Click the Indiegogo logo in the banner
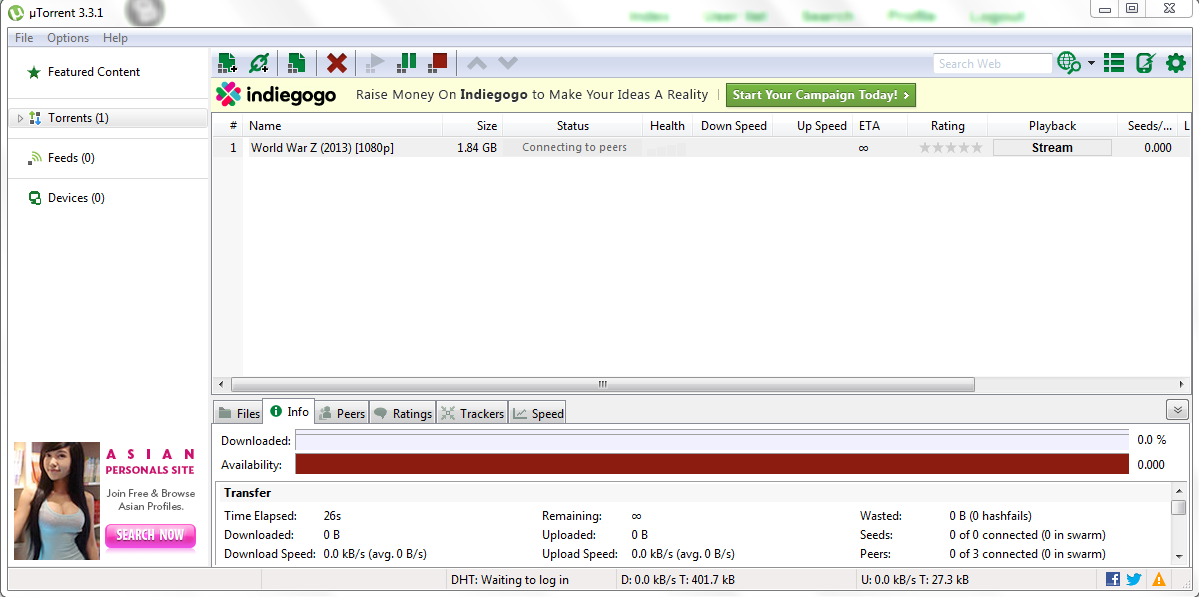 point(276,95)
